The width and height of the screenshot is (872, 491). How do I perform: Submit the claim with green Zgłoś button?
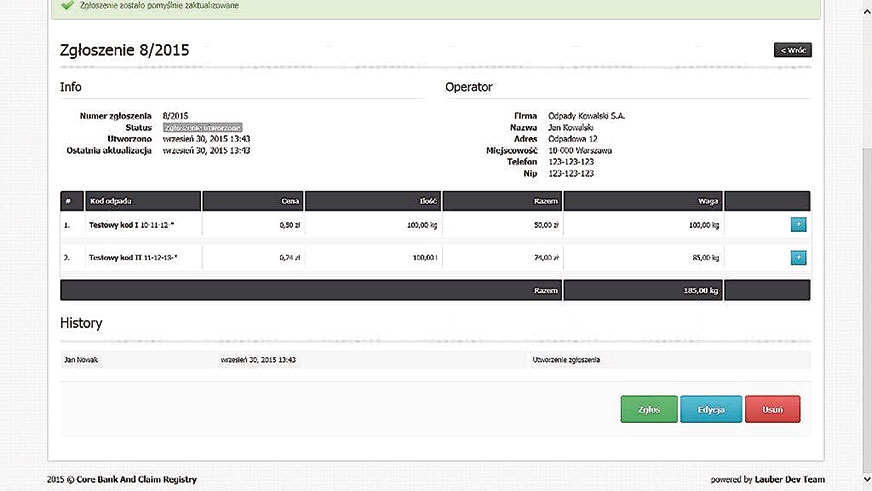[648, 409]
